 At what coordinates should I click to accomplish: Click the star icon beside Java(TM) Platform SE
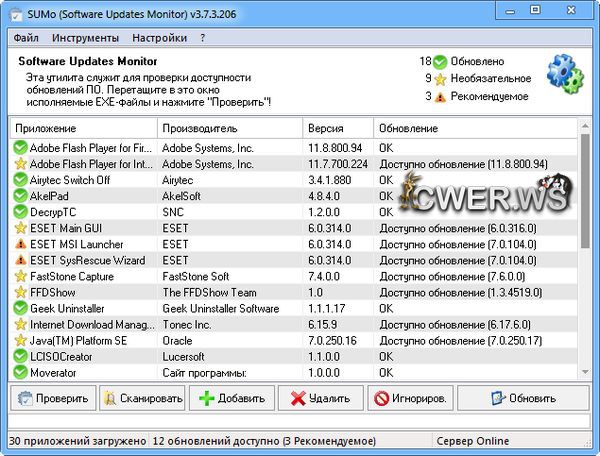19,342
